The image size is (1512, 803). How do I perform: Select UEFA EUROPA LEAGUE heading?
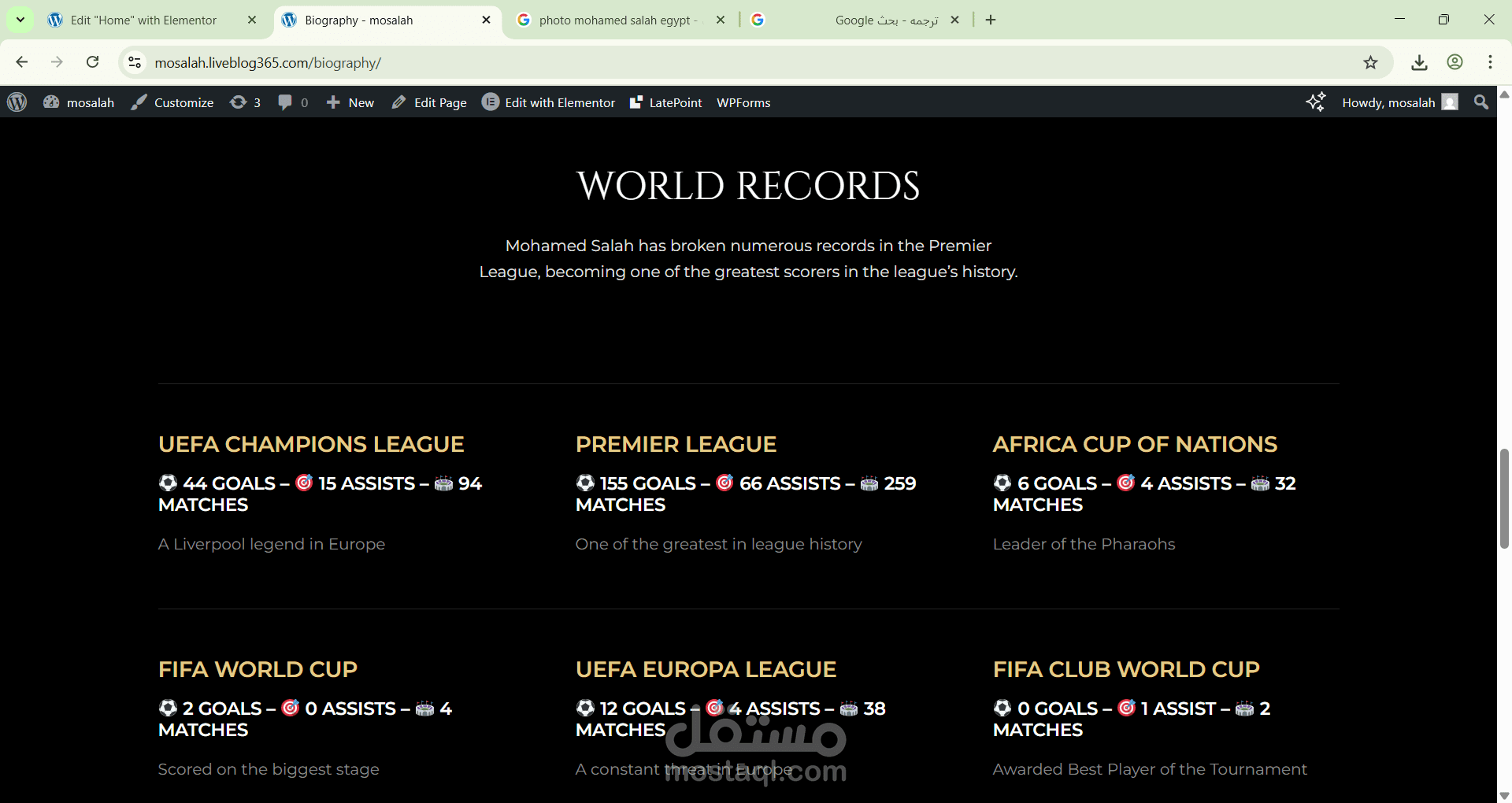click(x=706, y=669)
